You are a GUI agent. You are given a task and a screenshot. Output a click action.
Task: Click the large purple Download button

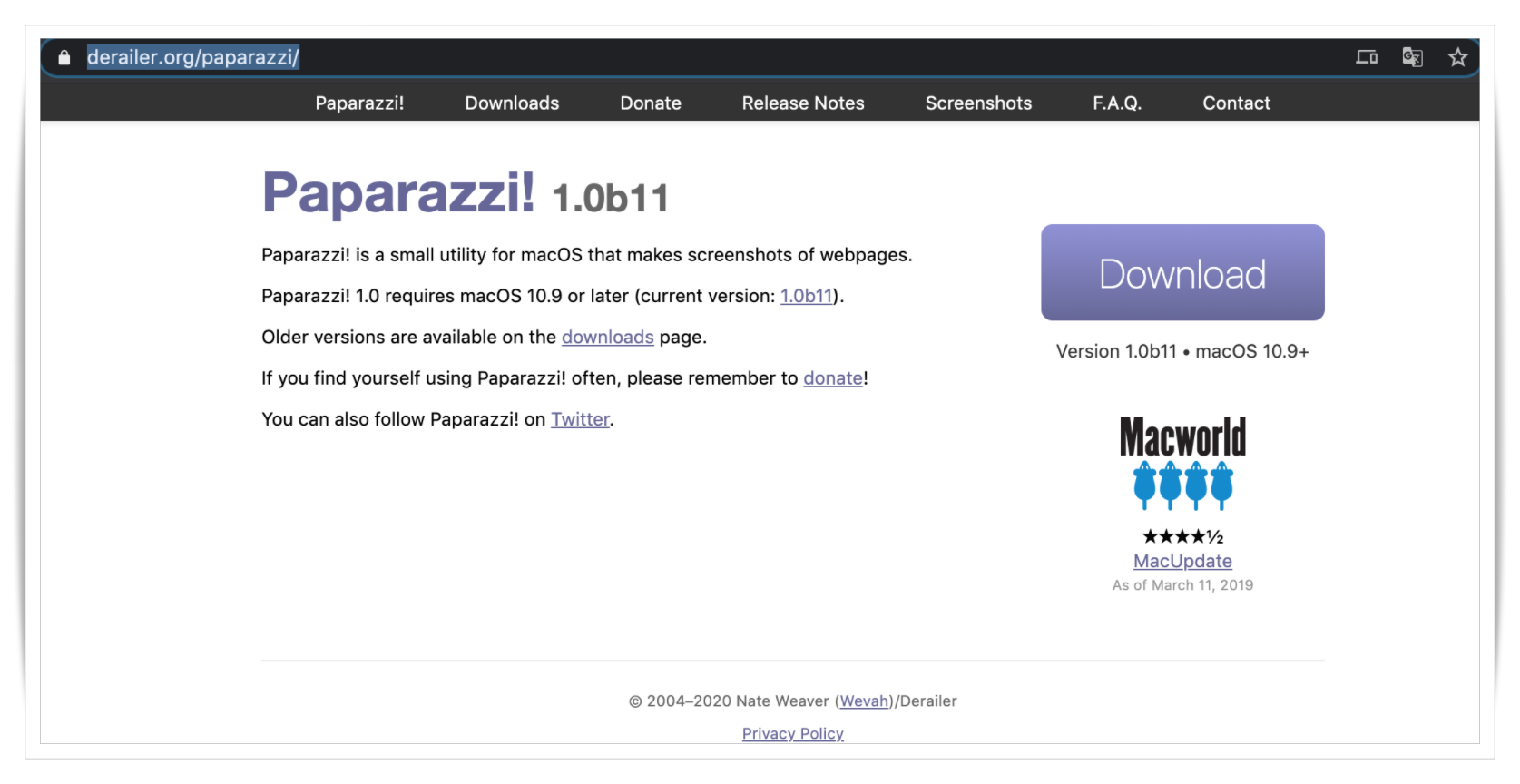[1182, 272]
